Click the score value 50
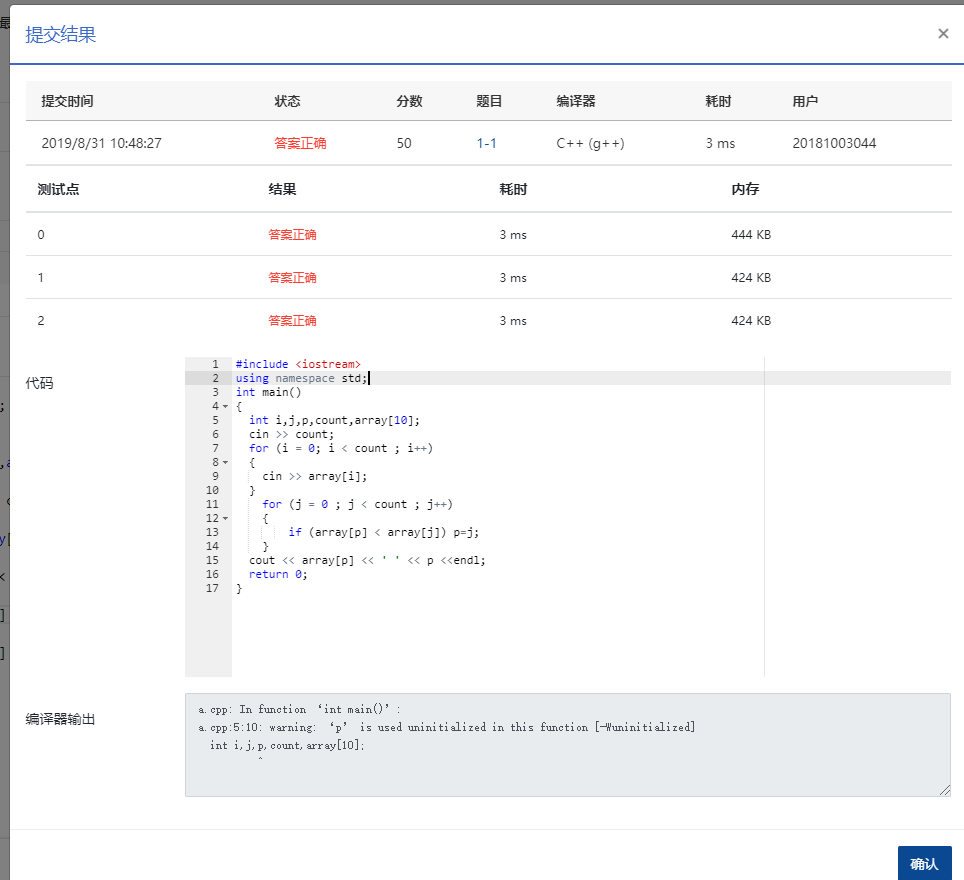 tap(404, 143)
